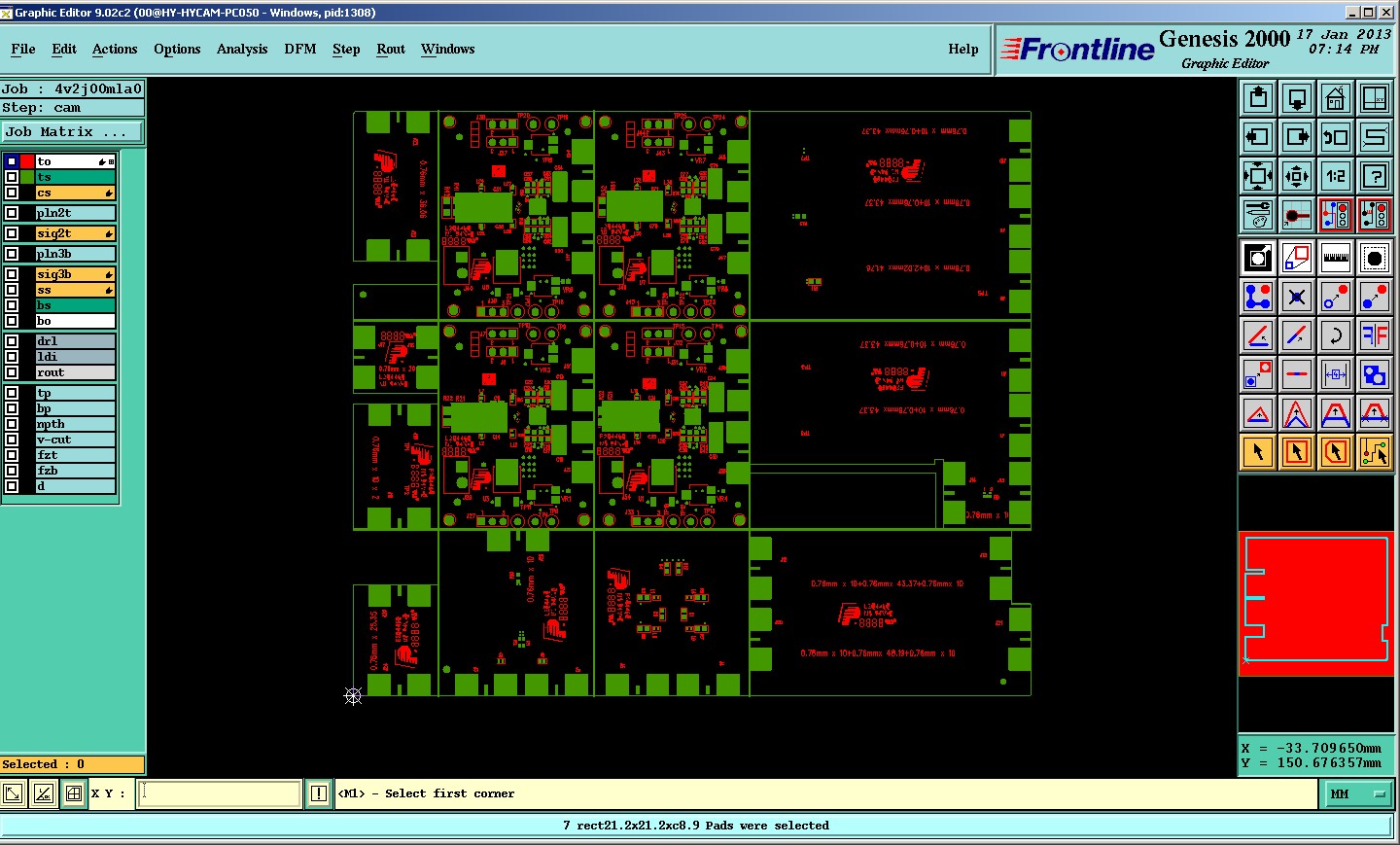
Task: Select the 'ss' layer name
Action: [76, 290]
